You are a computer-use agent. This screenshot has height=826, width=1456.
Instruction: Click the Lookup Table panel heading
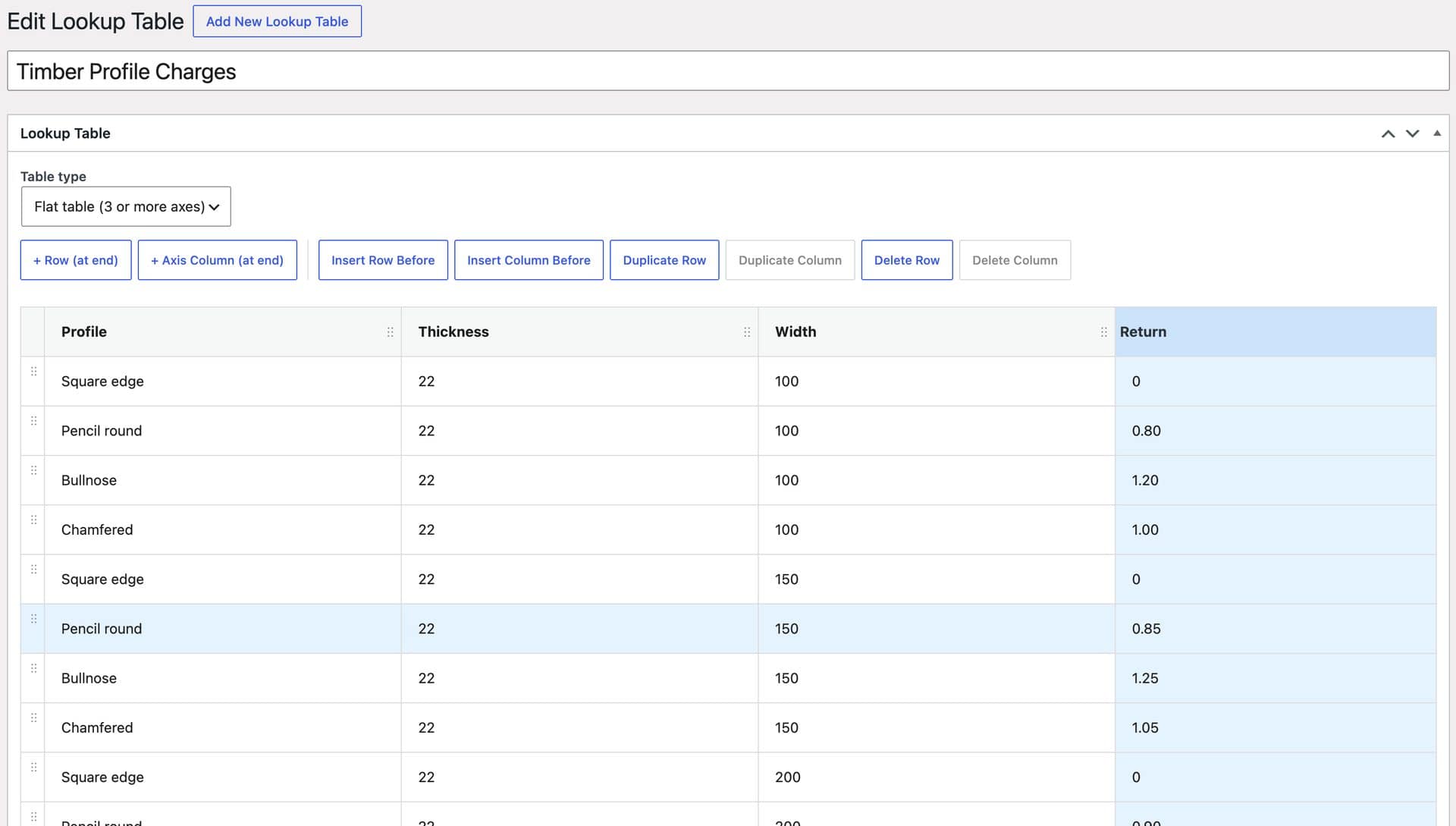tap(65, 133)
